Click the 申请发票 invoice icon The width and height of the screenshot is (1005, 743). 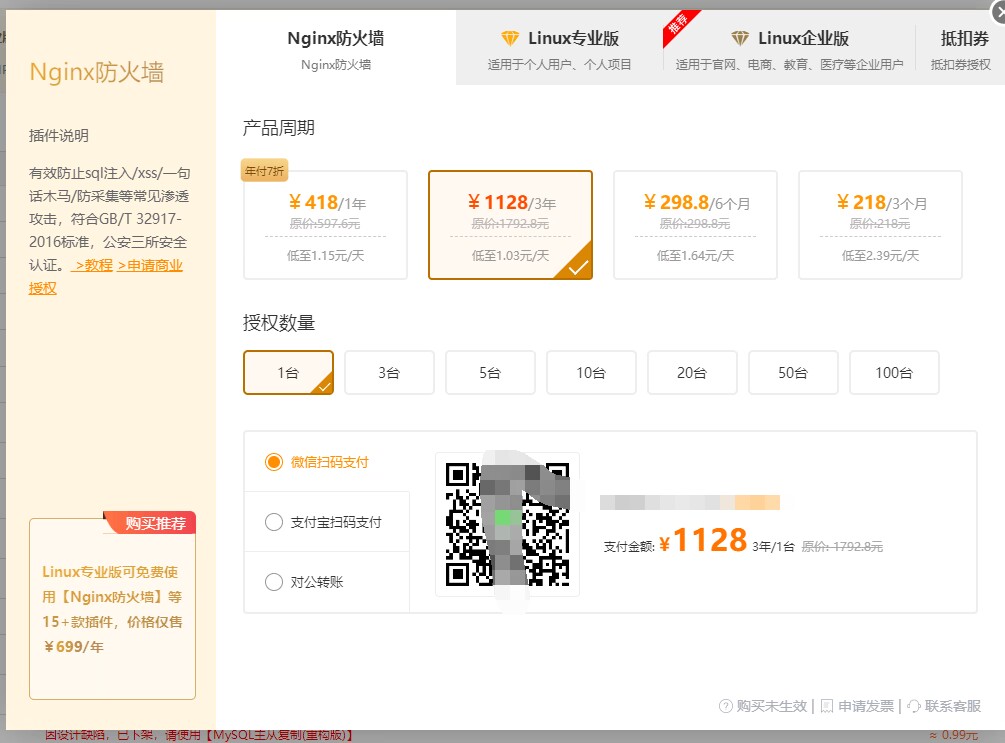pos(827,706)
